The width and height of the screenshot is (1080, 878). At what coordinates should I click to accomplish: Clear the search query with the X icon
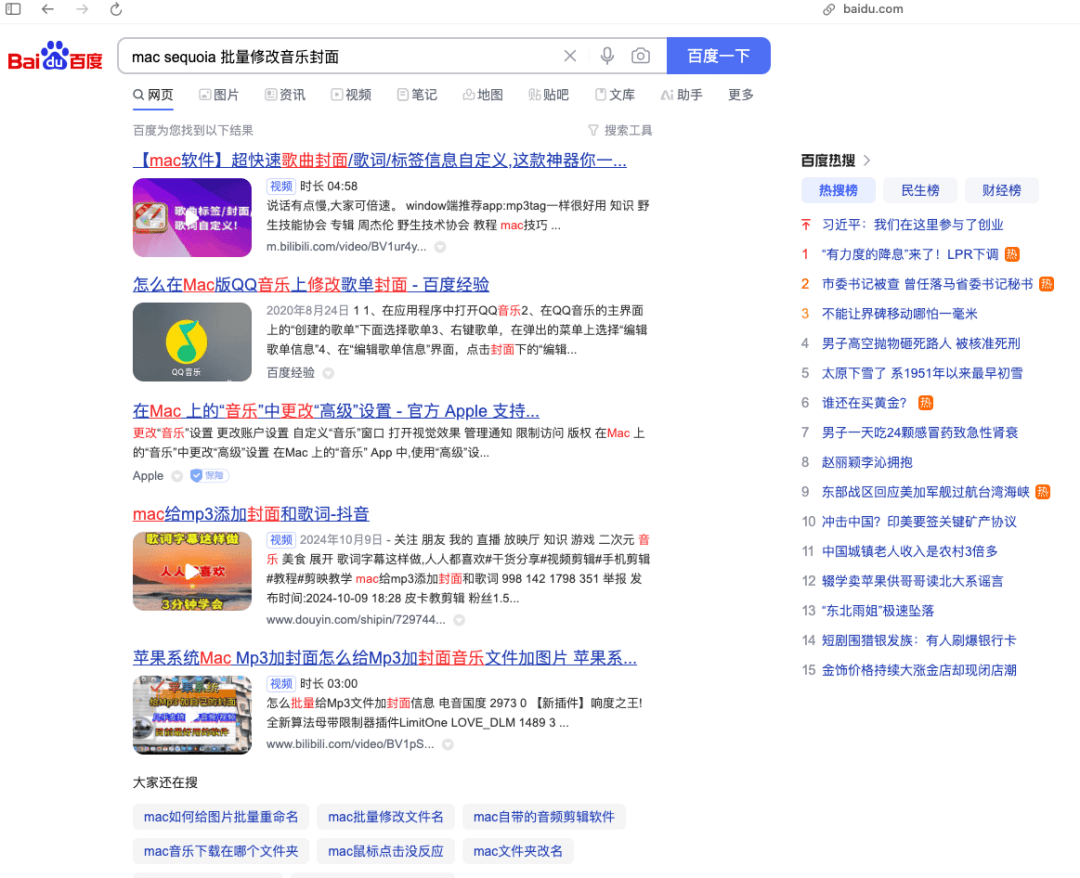pos(570,56)
